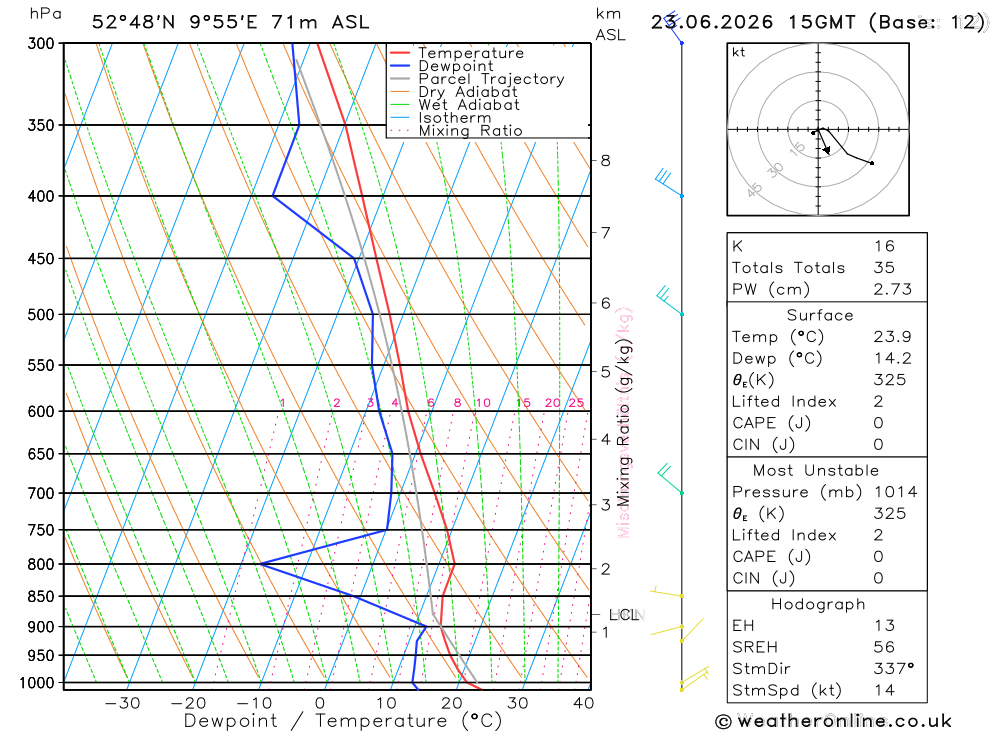The width and height of the screenshot is (1000, 733).
Task: Click the blue wind barb at 300 hPa
Action: pyautogui.click(x=673, y=29)
